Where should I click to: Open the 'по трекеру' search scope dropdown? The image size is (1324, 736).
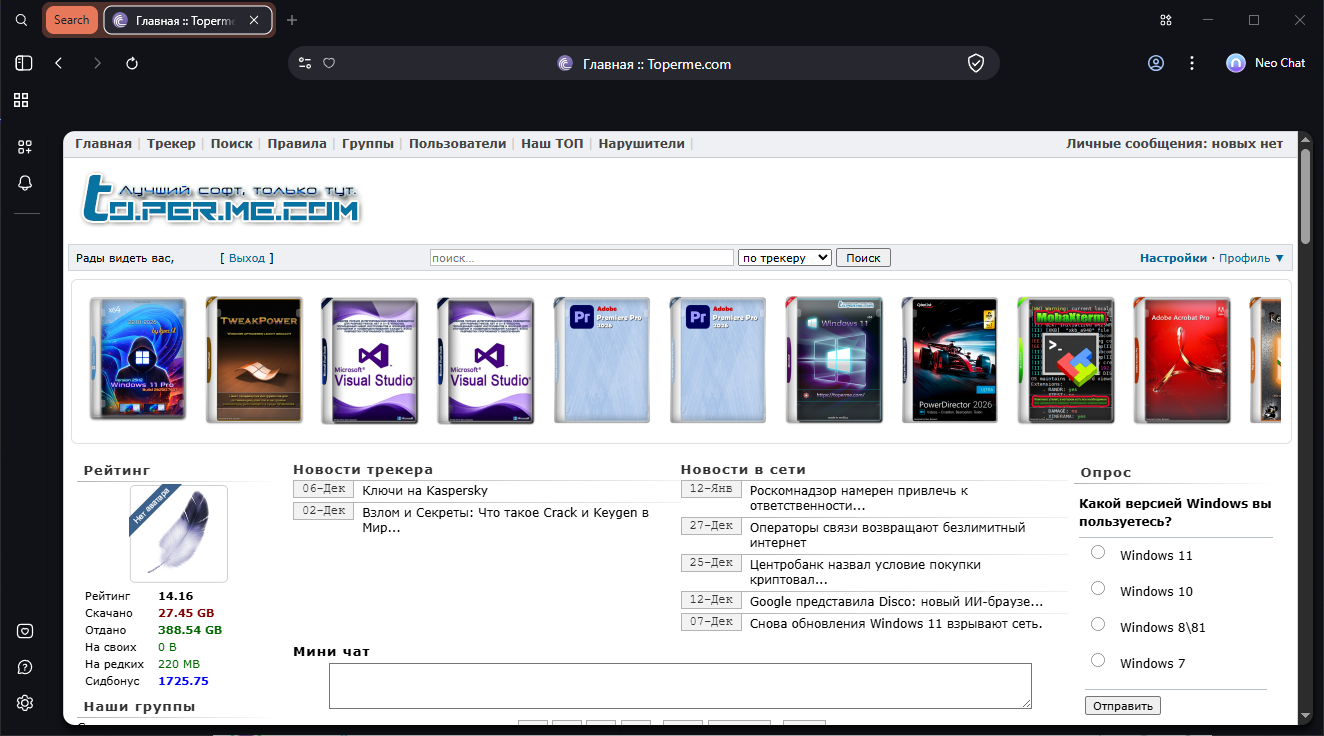click(x=785, y=258)
